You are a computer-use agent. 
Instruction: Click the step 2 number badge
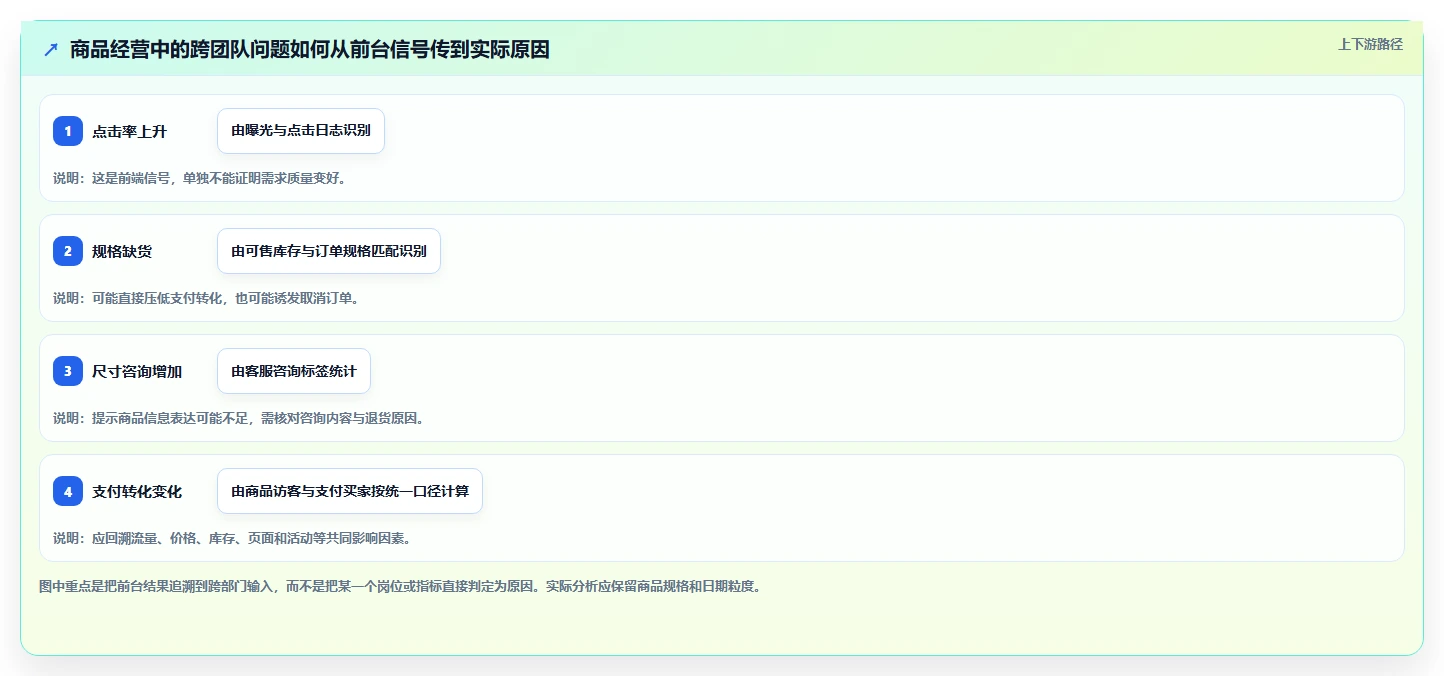(x=68, y=251)
